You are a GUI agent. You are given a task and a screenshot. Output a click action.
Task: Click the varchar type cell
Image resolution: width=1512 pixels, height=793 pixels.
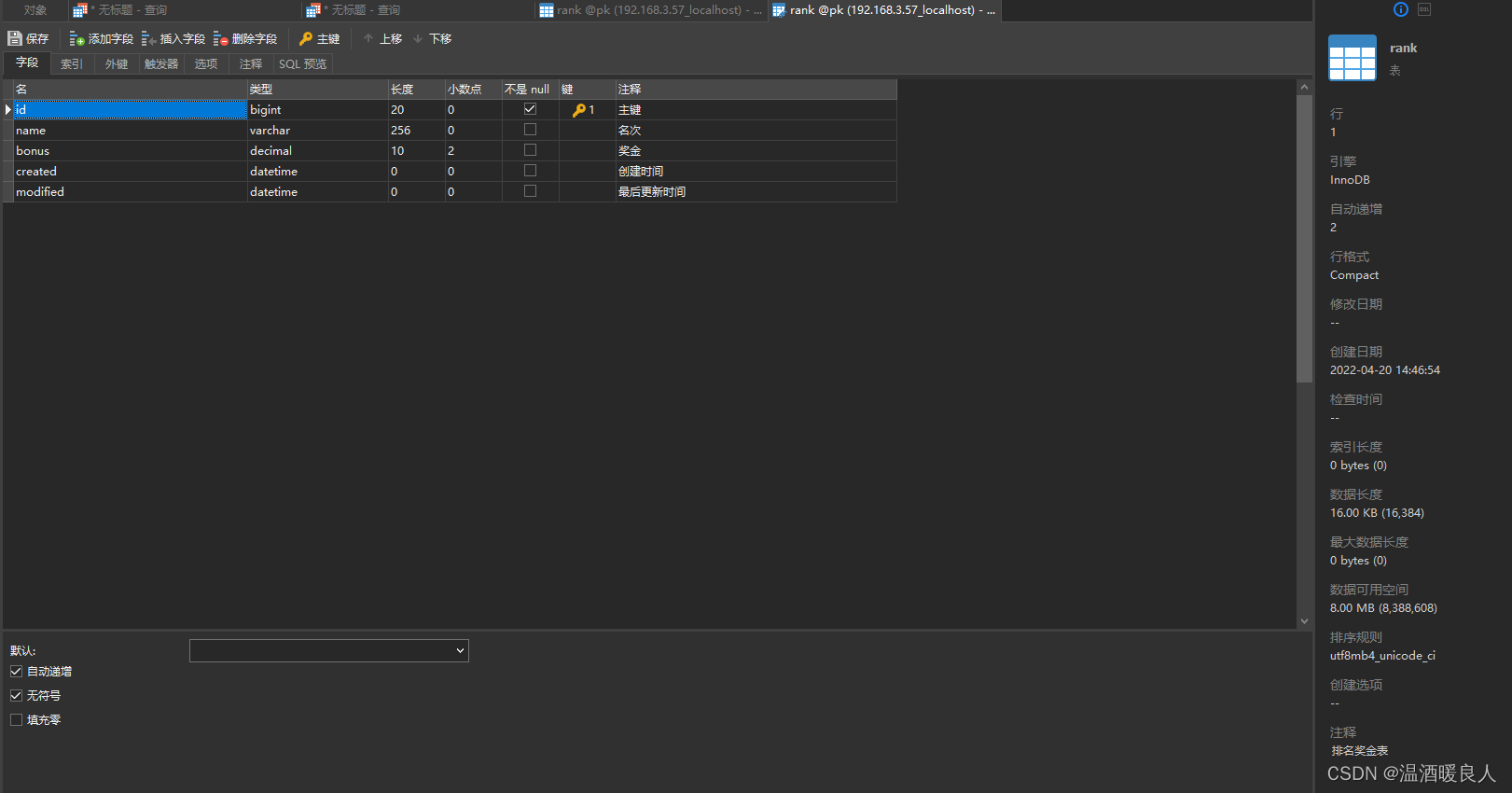318,131
